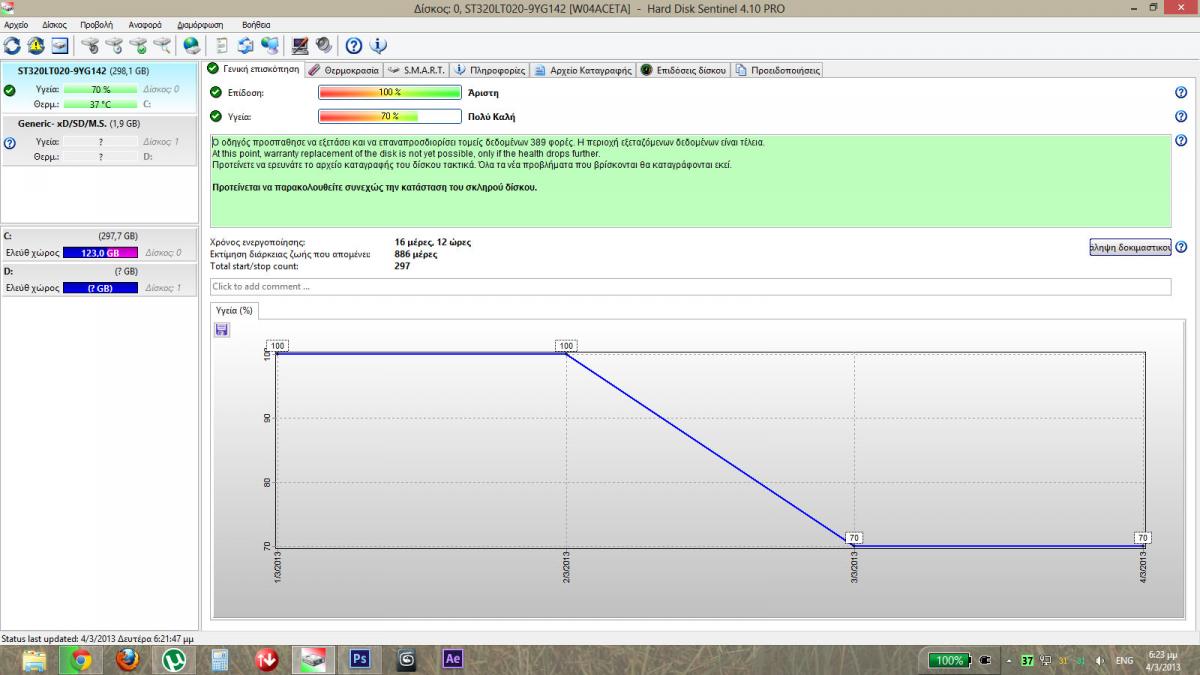This screenshot has height=675, width=1200.
Task: Click the blue disk panel toolbar icon
Action: point(60,45)
